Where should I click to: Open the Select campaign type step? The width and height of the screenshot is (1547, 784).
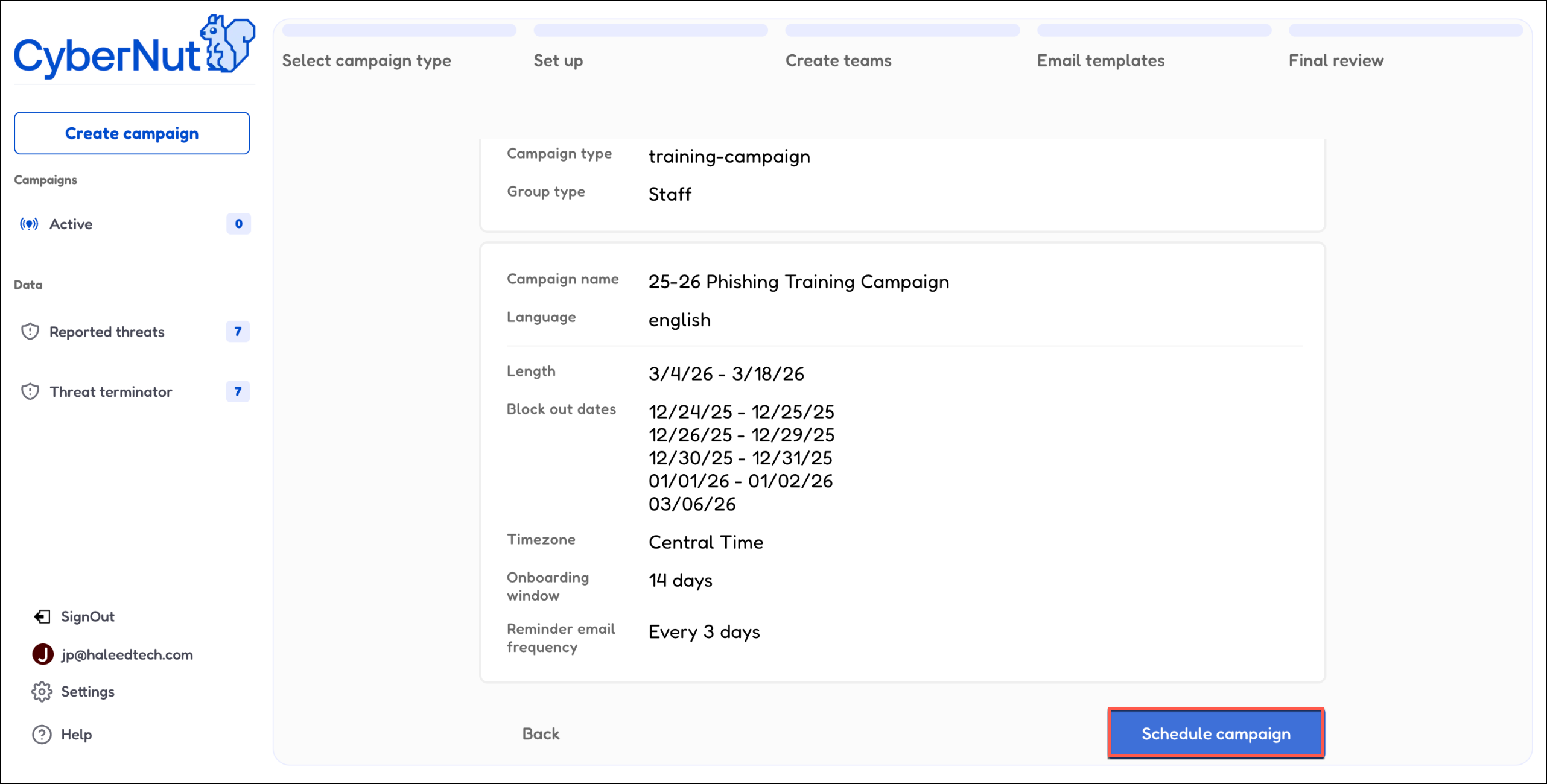(x=366, y=60)
